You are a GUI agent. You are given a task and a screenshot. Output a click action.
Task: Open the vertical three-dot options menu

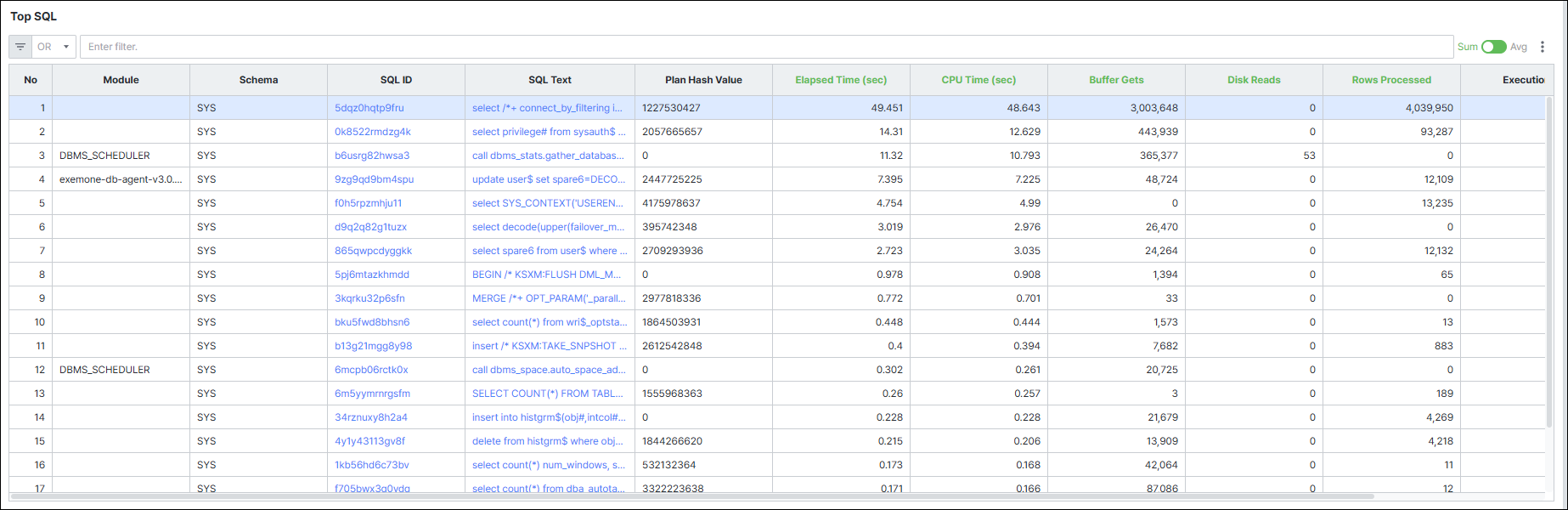click(x=1543, y=47)
